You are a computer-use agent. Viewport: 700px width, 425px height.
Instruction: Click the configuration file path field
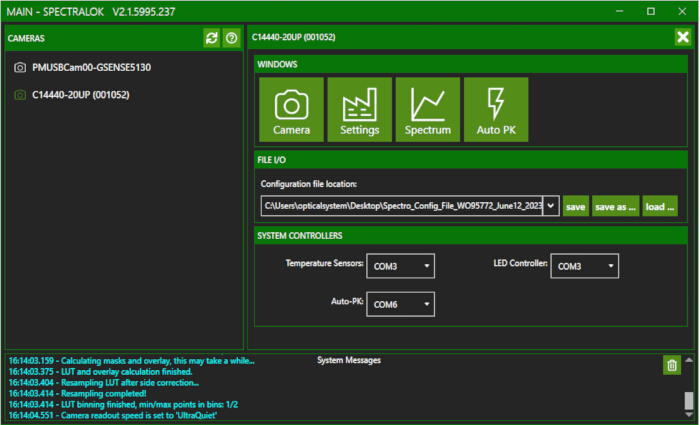402,206
